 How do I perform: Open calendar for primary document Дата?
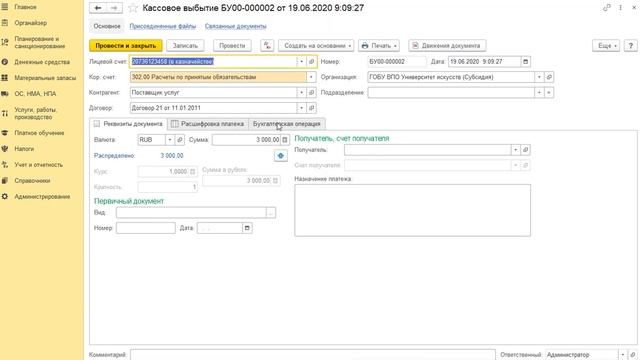247,228
